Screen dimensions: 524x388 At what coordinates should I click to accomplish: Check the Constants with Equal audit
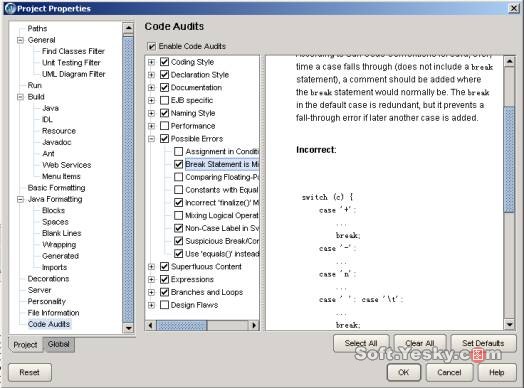coord(179,190)
